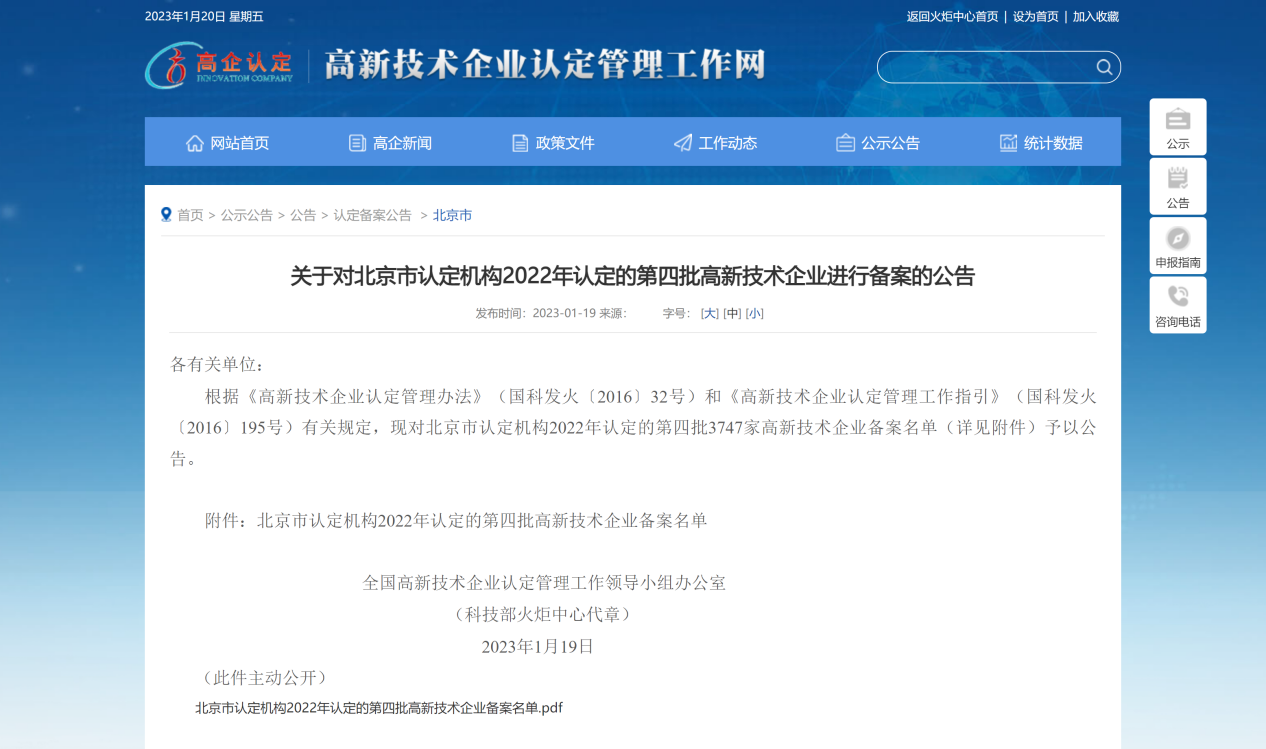Open the 高企新闻 navigation tab

coord(390,143)
